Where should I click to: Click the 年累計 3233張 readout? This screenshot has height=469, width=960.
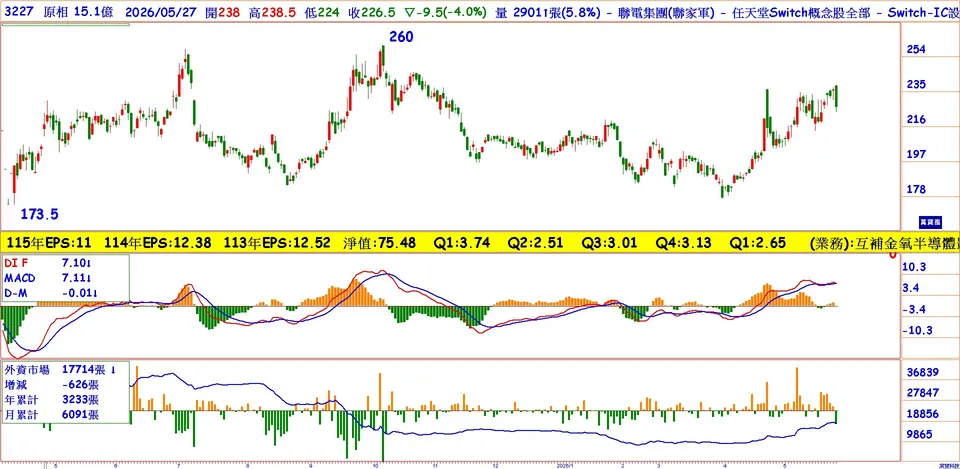coord(51,400)
